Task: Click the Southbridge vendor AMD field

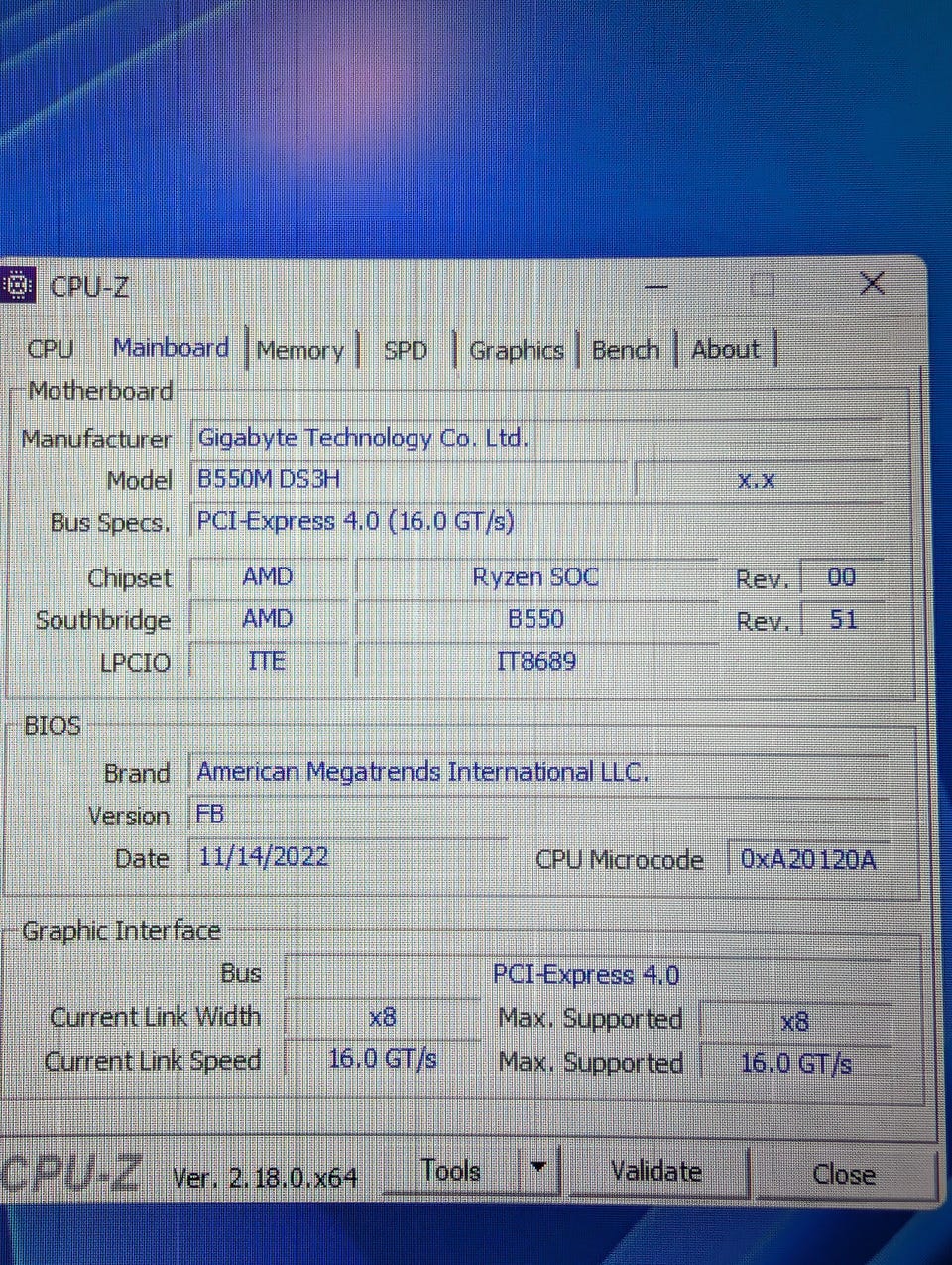Action: coord(268,618)
